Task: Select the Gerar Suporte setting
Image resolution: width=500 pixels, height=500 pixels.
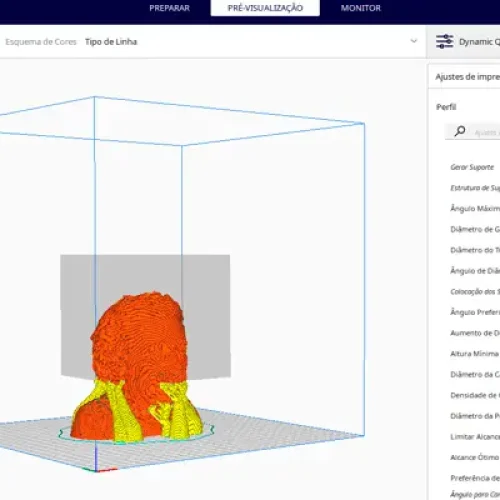Action: pos(472,167)
